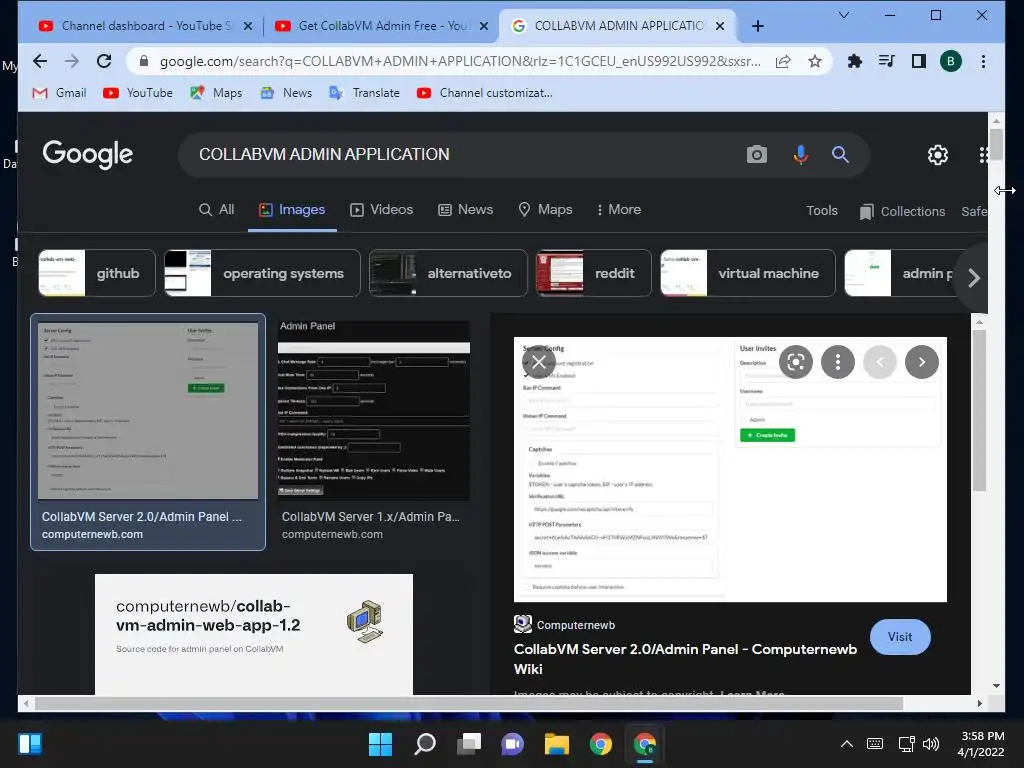Open the tab search dropdown arrow

(844, 15)
